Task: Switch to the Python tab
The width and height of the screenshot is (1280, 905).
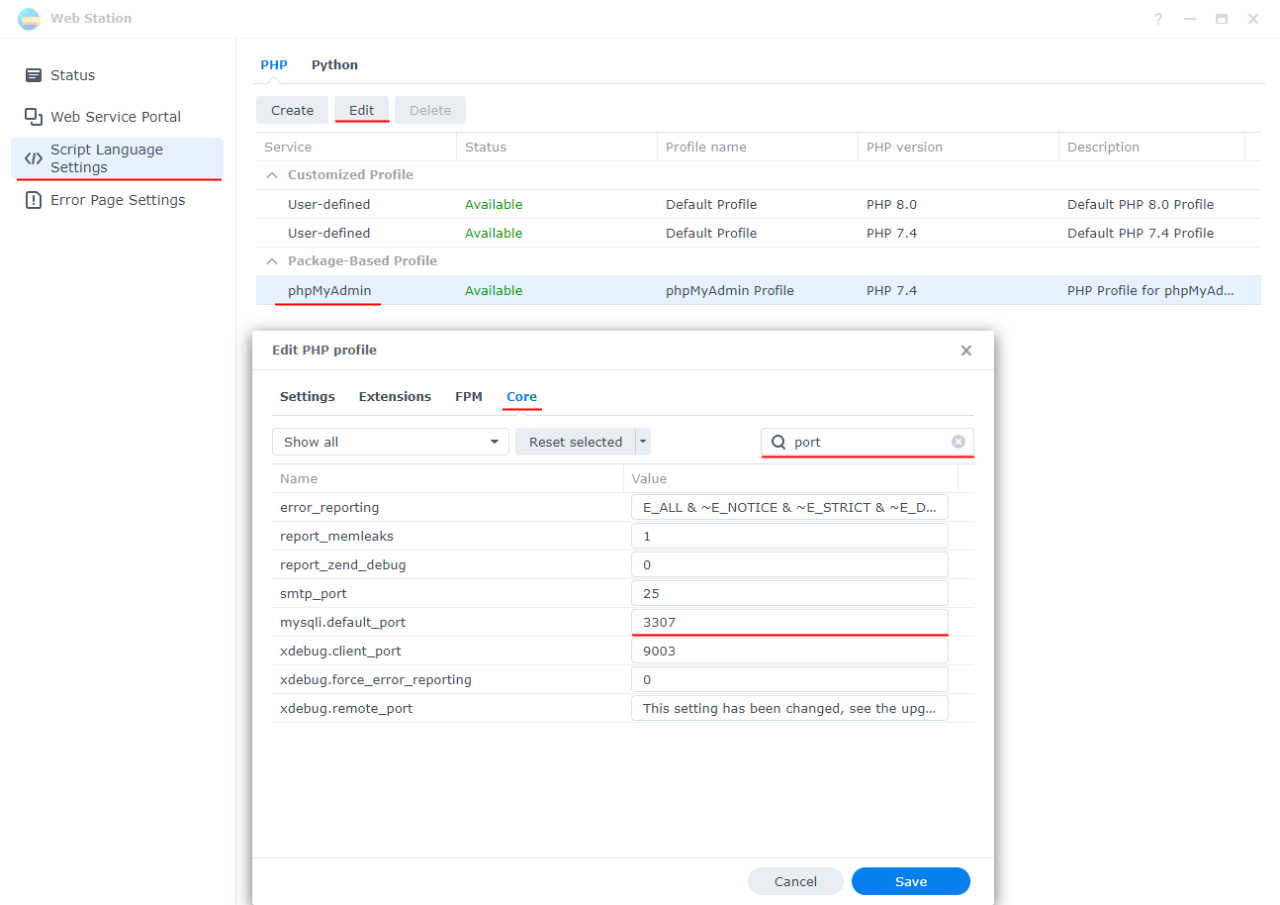Action: [x=334, y=65]
